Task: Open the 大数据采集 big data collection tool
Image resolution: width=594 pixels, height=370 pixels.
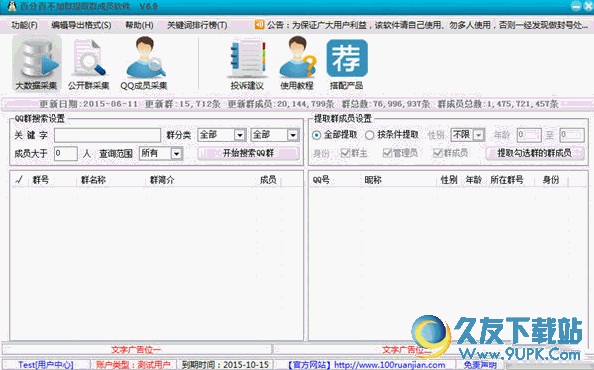Action: [x=37, y=63]
